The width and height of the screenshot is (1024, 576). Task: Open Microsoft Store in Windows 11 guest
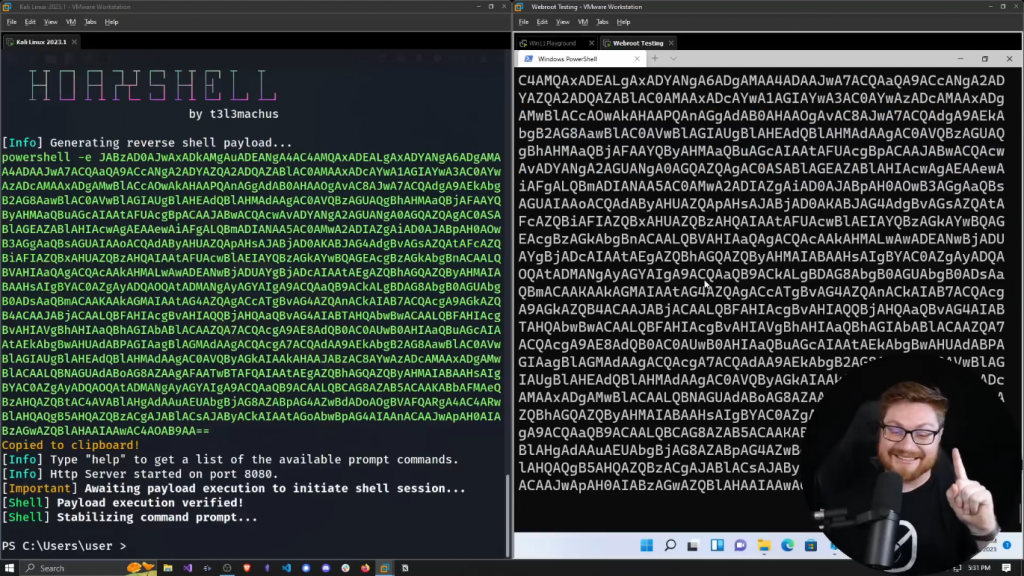click(x=810, y=545)
